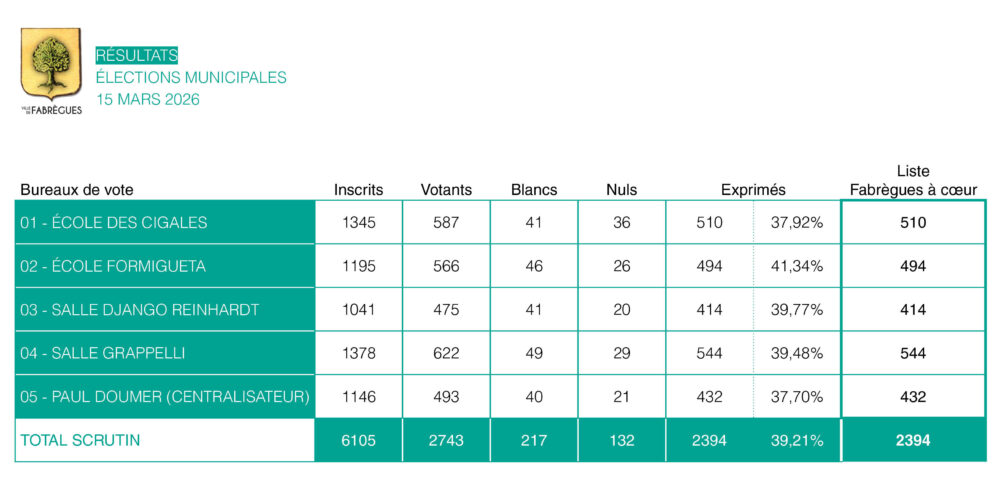This screenshot has width=1000, height=492.
Task: Select the 04 - SALLE GRAPPELLI row
Action: 165,353
